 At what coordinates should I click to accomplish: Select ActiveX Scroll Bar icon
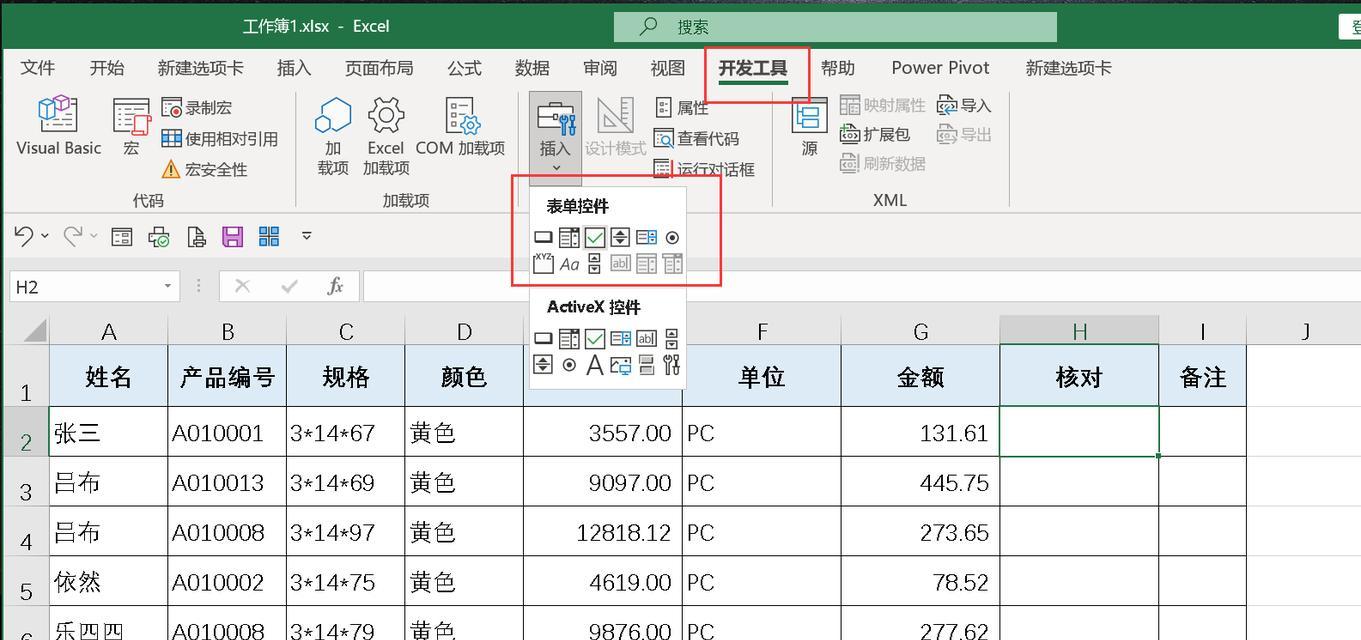pos(671,338)
